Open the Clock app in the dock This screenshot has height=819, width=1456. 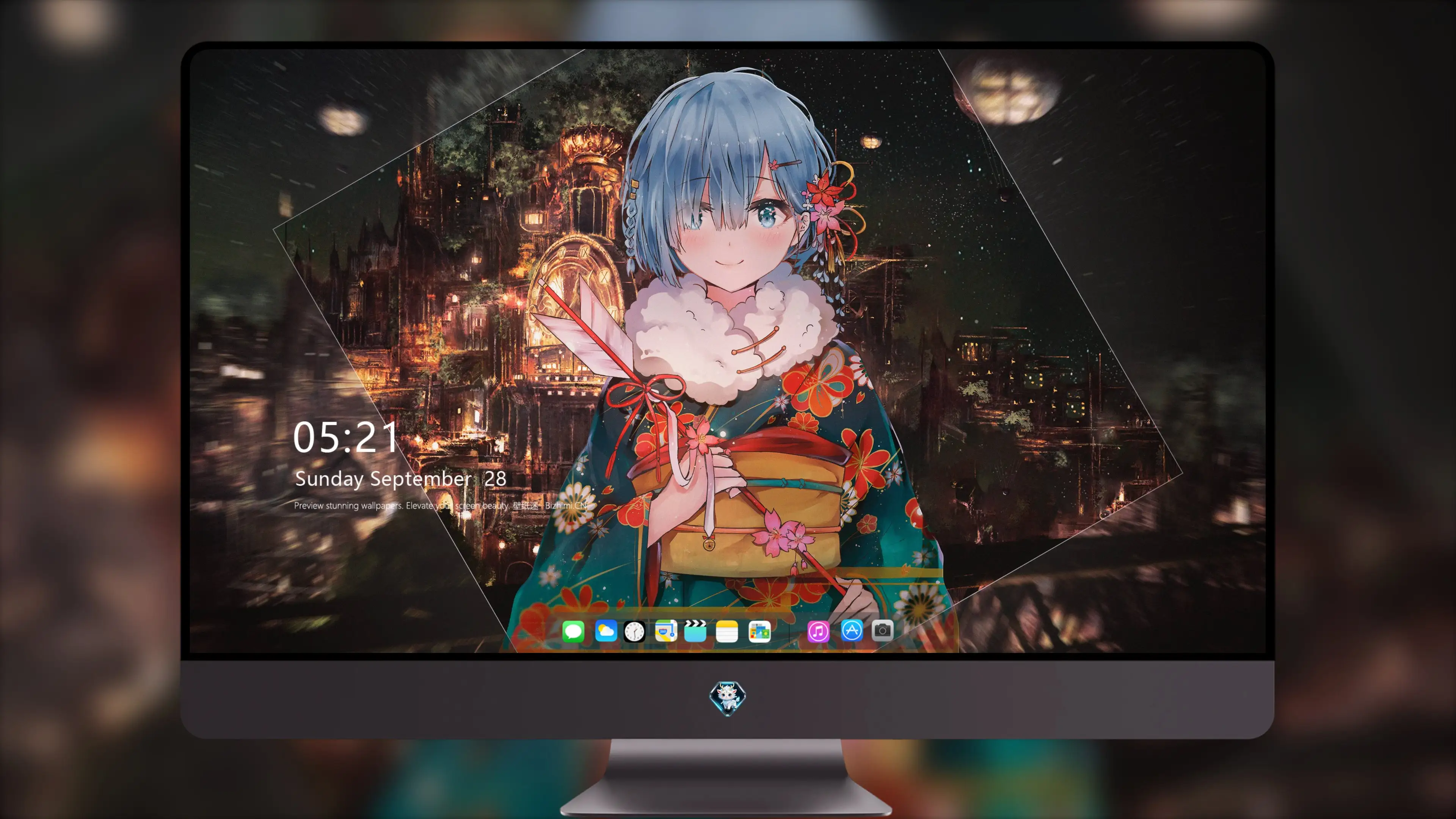click(634, 631)
